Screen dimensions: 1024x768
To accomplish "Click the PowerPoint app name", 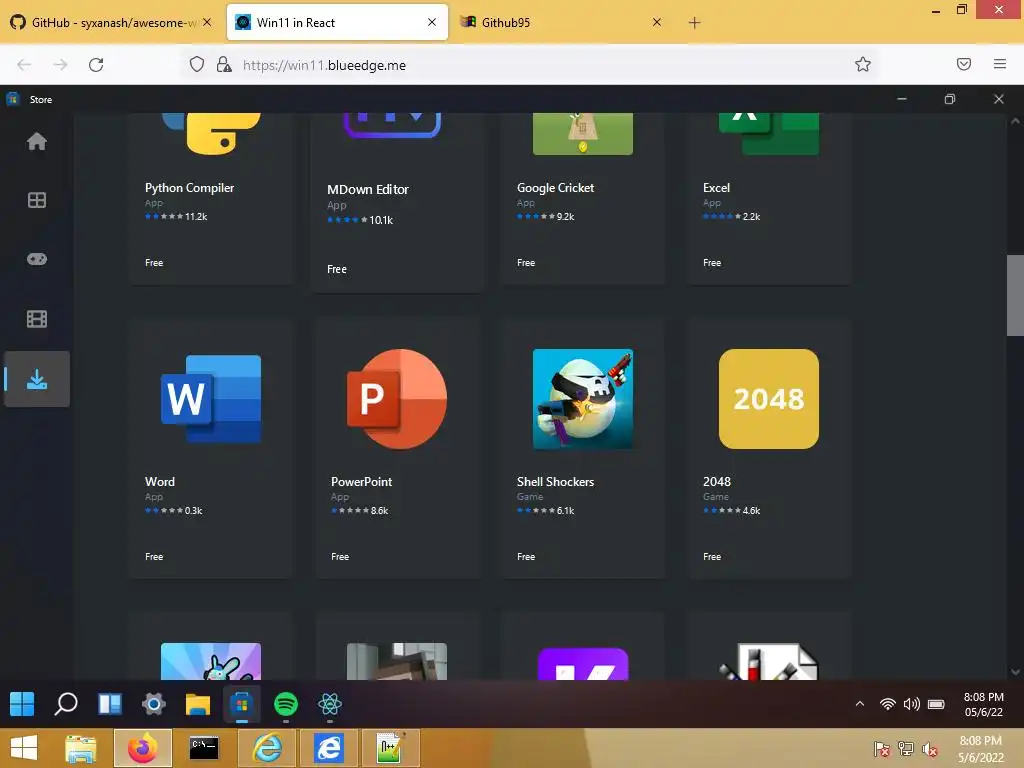I will coord(361,481).
